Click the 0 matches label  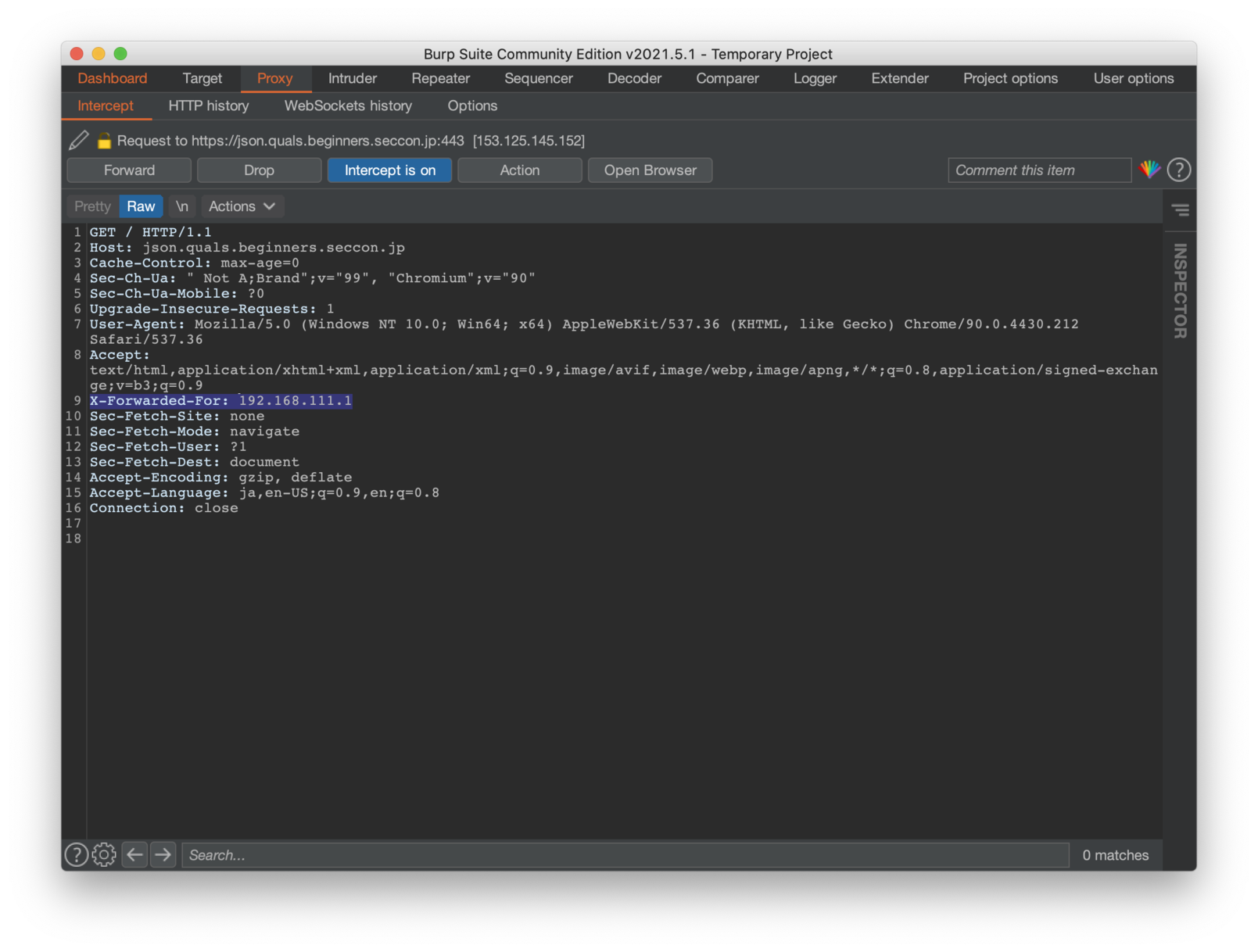1115,855
